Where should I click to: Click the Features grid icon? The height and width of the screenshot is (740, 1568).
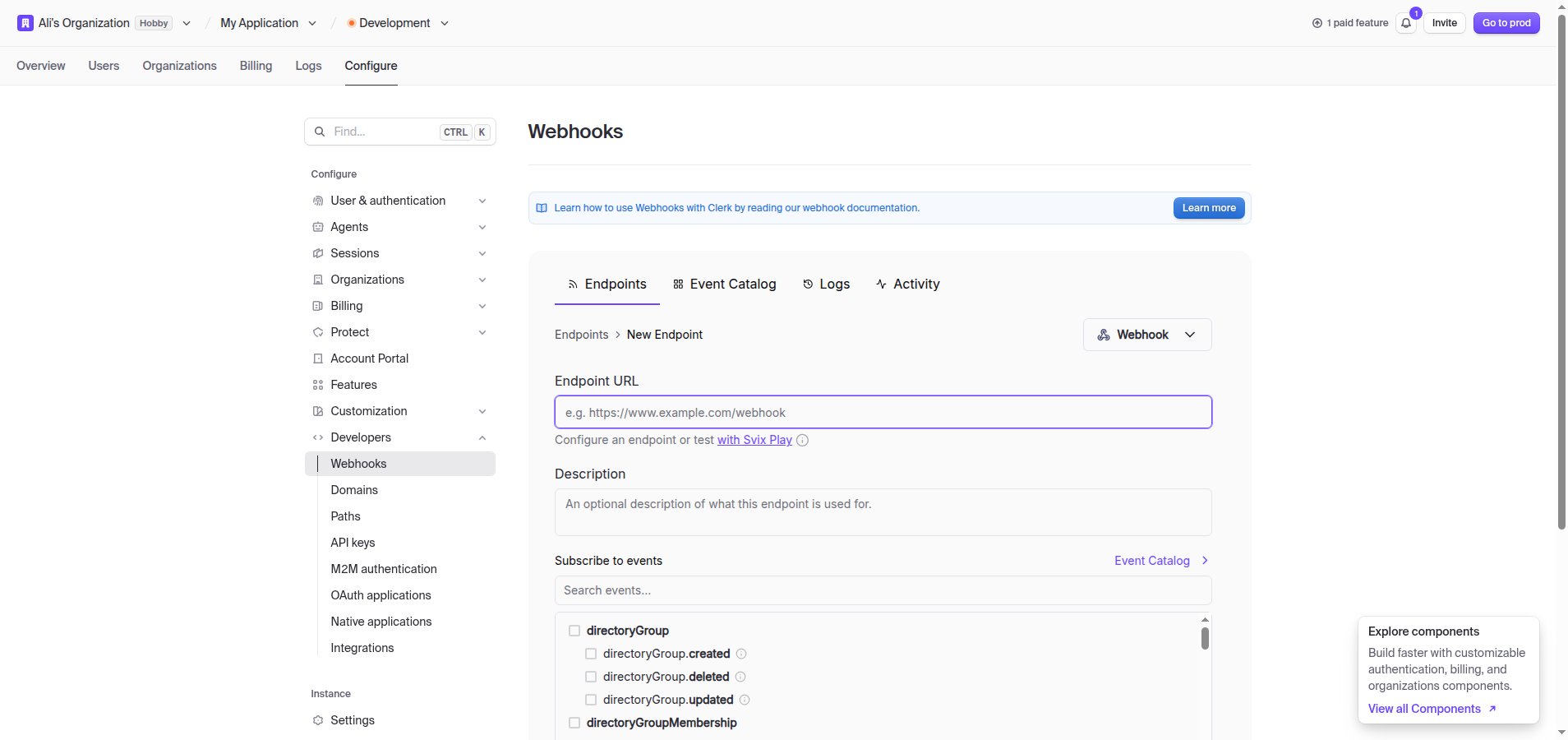coord(318,385)
